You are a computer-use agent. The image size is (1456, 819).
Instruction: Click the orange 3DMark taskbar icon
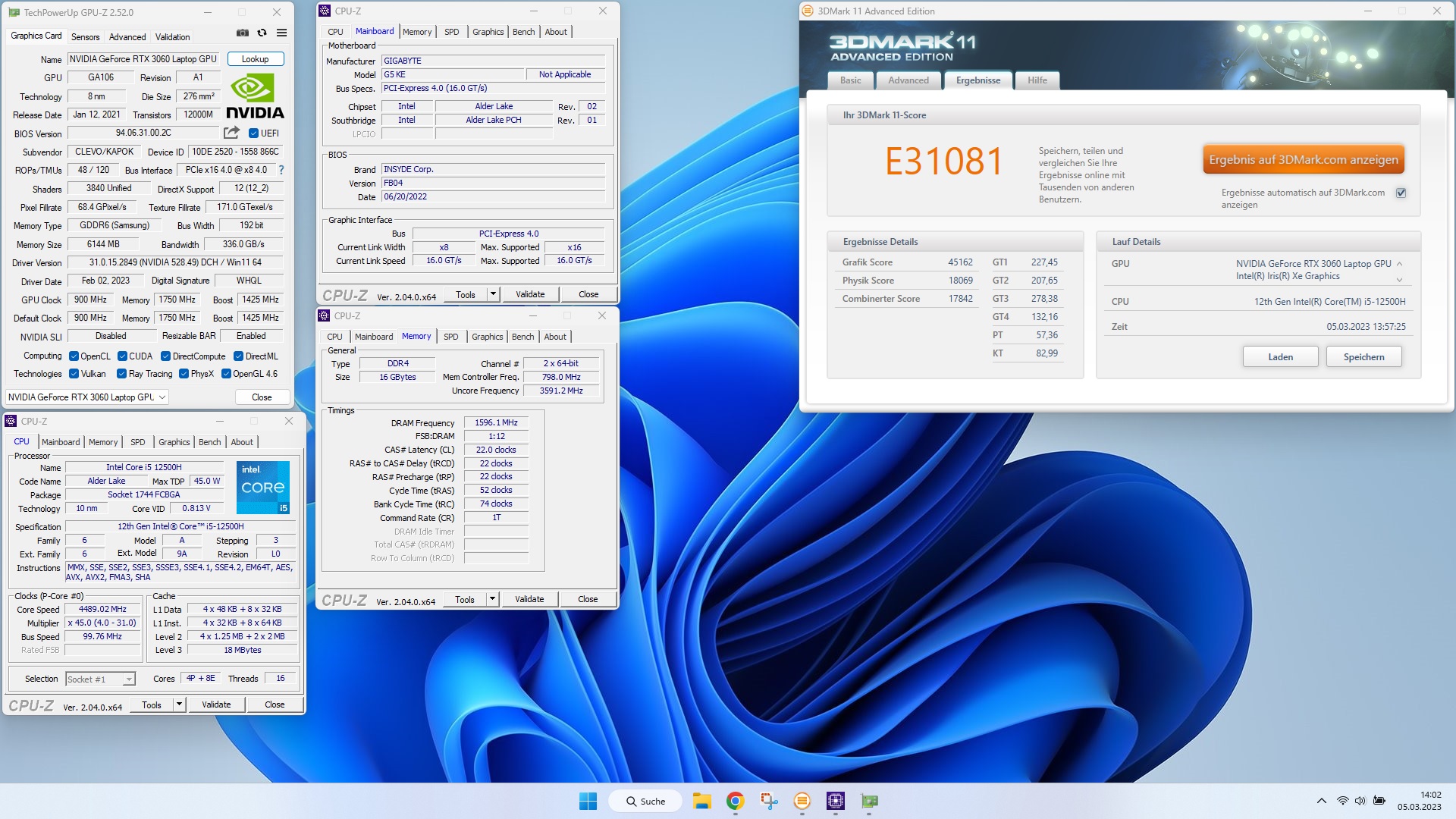tap(802, 801)
